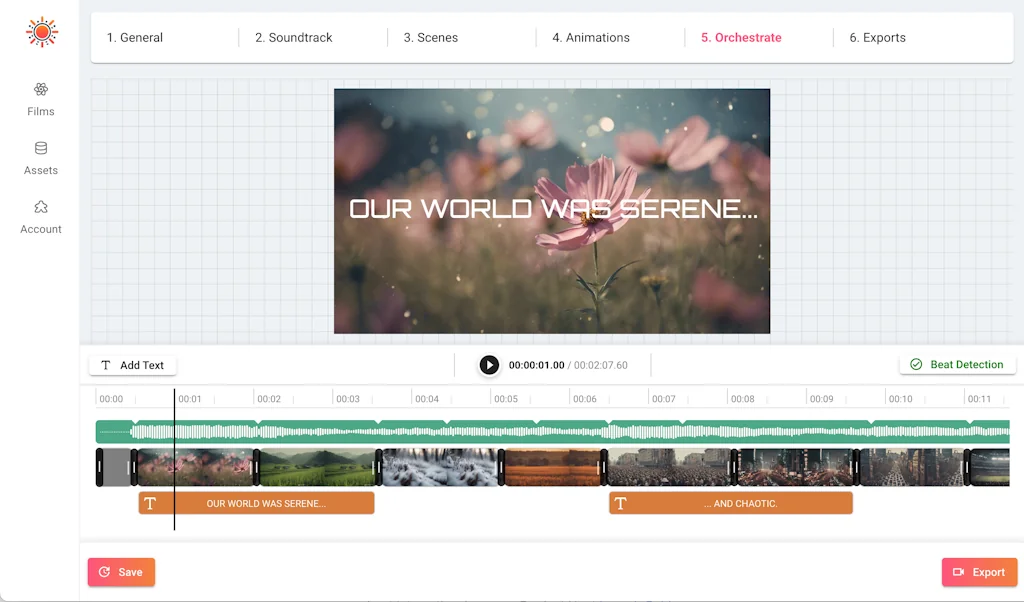Click the T icon on the 'OUR WORLD WAS SERENE' clip
The width and height of the screenshot is (1024, 602).
tap(151, 503)
